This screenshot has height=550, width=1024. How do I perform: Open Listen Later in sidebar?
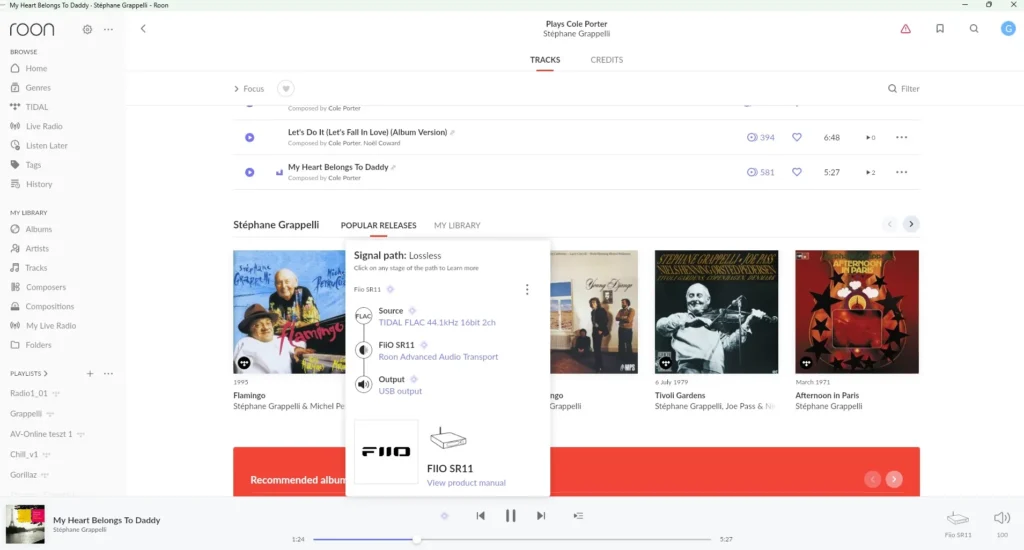pyautogui.click(x=39, y=146)
